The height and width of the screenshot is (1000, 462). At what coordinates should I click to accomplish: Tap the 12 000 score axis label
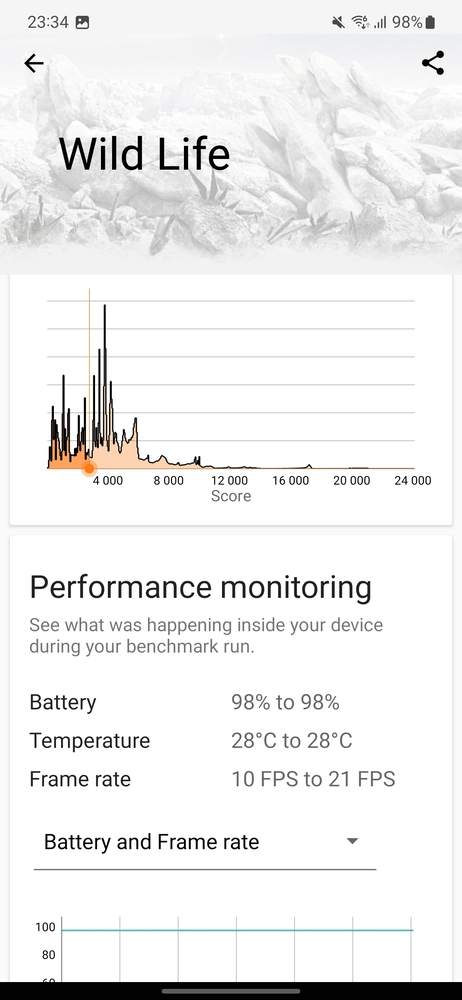coord(229,480)
